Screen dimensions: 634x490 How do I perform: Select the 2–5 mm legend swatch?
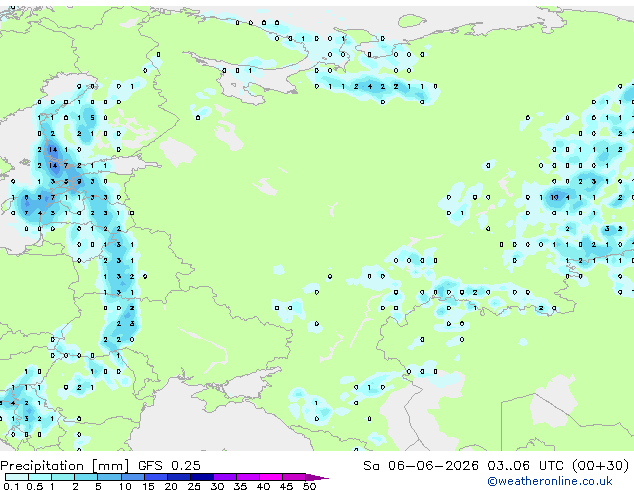(86, 477)
